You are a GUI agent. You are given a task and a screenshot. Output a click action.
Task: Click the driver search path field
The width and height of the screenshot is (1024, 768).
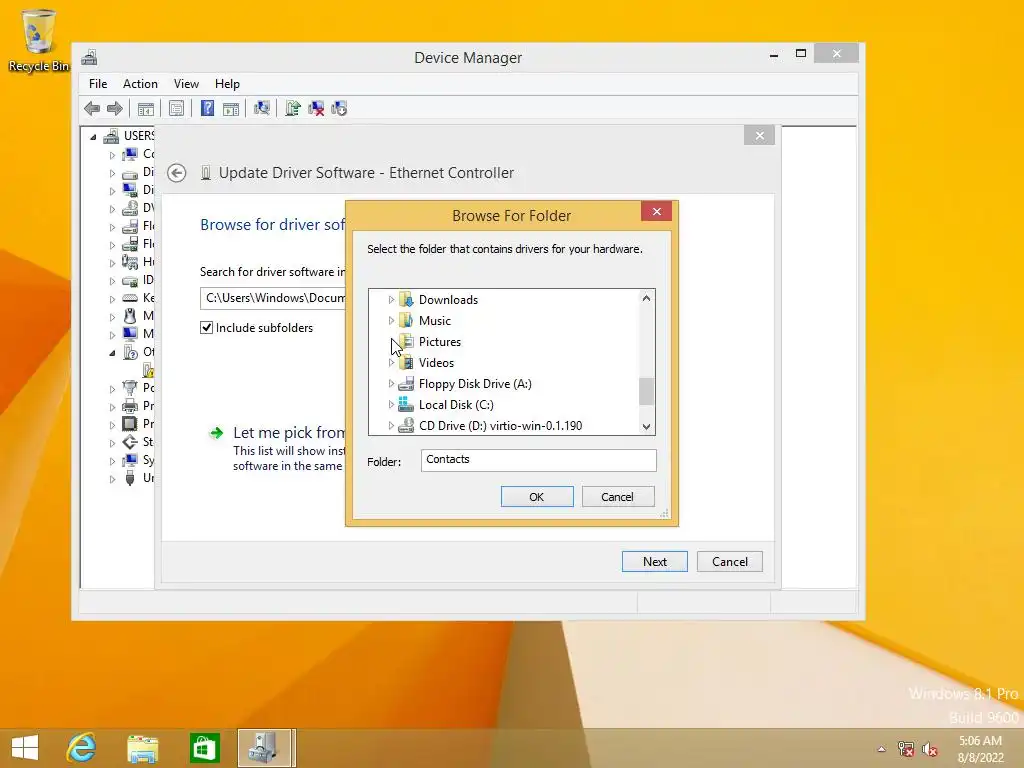273,298
